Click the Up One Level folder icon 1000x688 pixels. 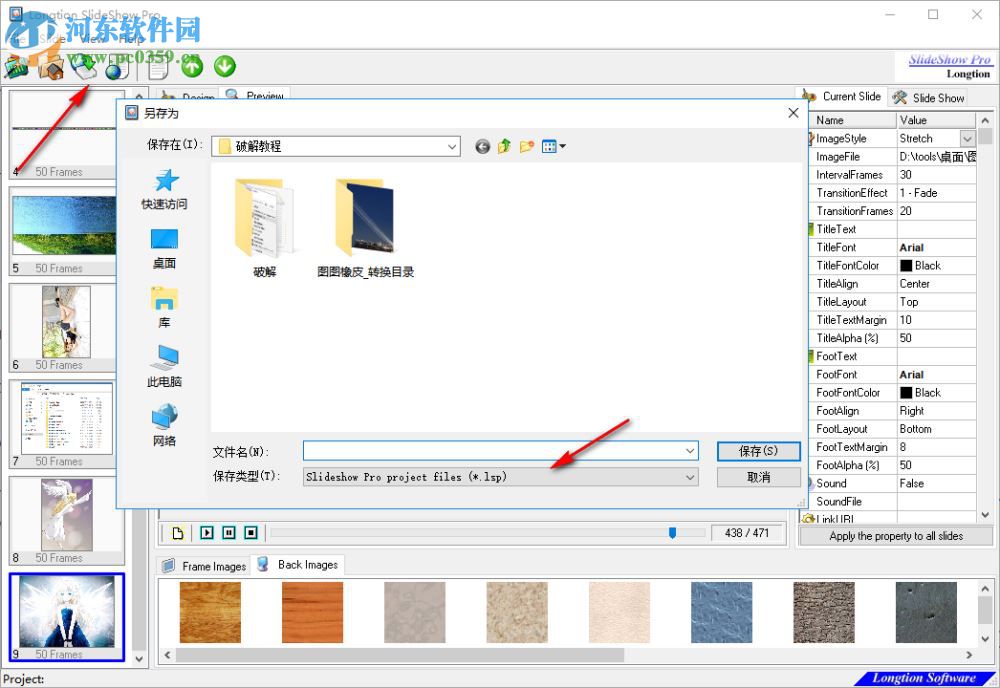click(504, 145)
